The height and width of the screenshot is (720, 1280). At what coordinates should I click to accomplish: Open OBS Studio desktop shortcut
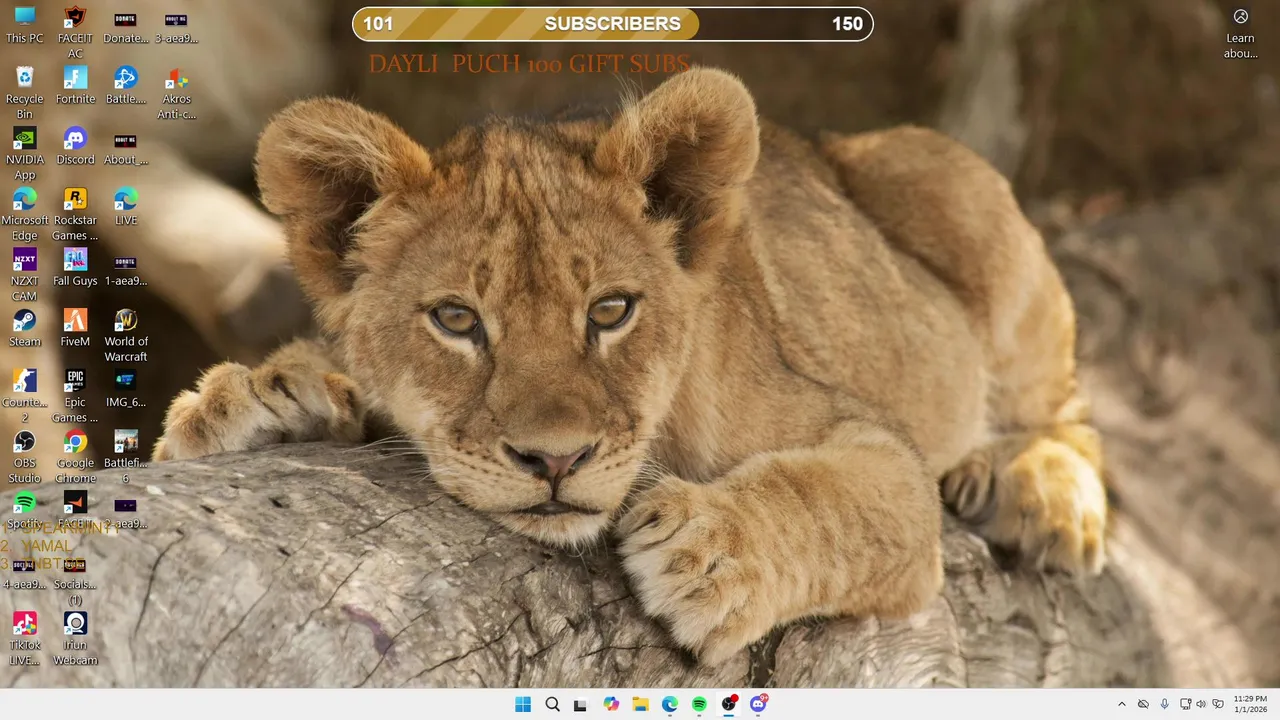click(24, 458)
